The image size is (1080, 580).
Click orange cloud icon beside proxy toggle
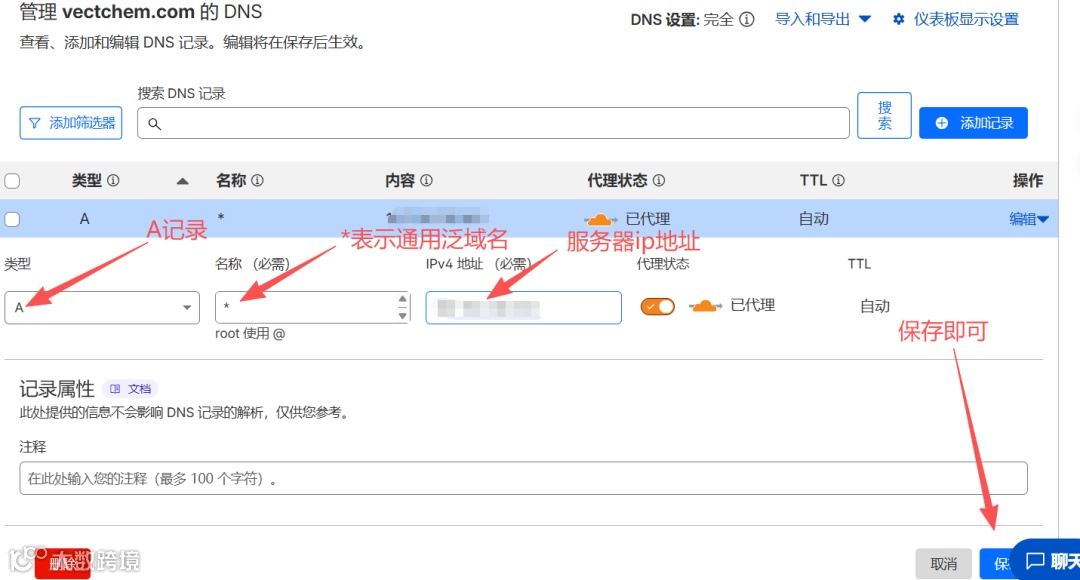(705, 306)
